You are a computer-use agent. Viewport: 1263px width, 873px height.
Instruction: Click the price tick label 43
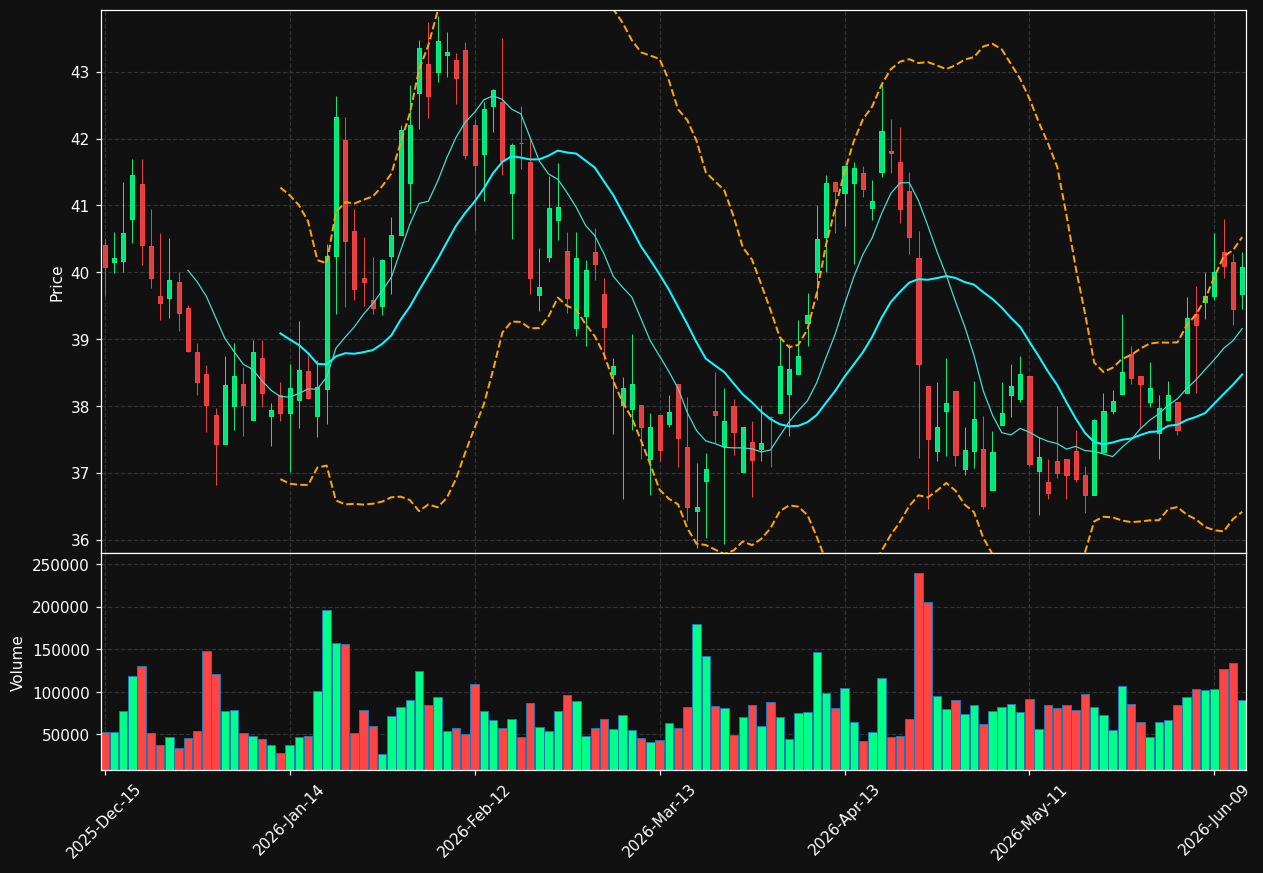(x=81, y=73)
